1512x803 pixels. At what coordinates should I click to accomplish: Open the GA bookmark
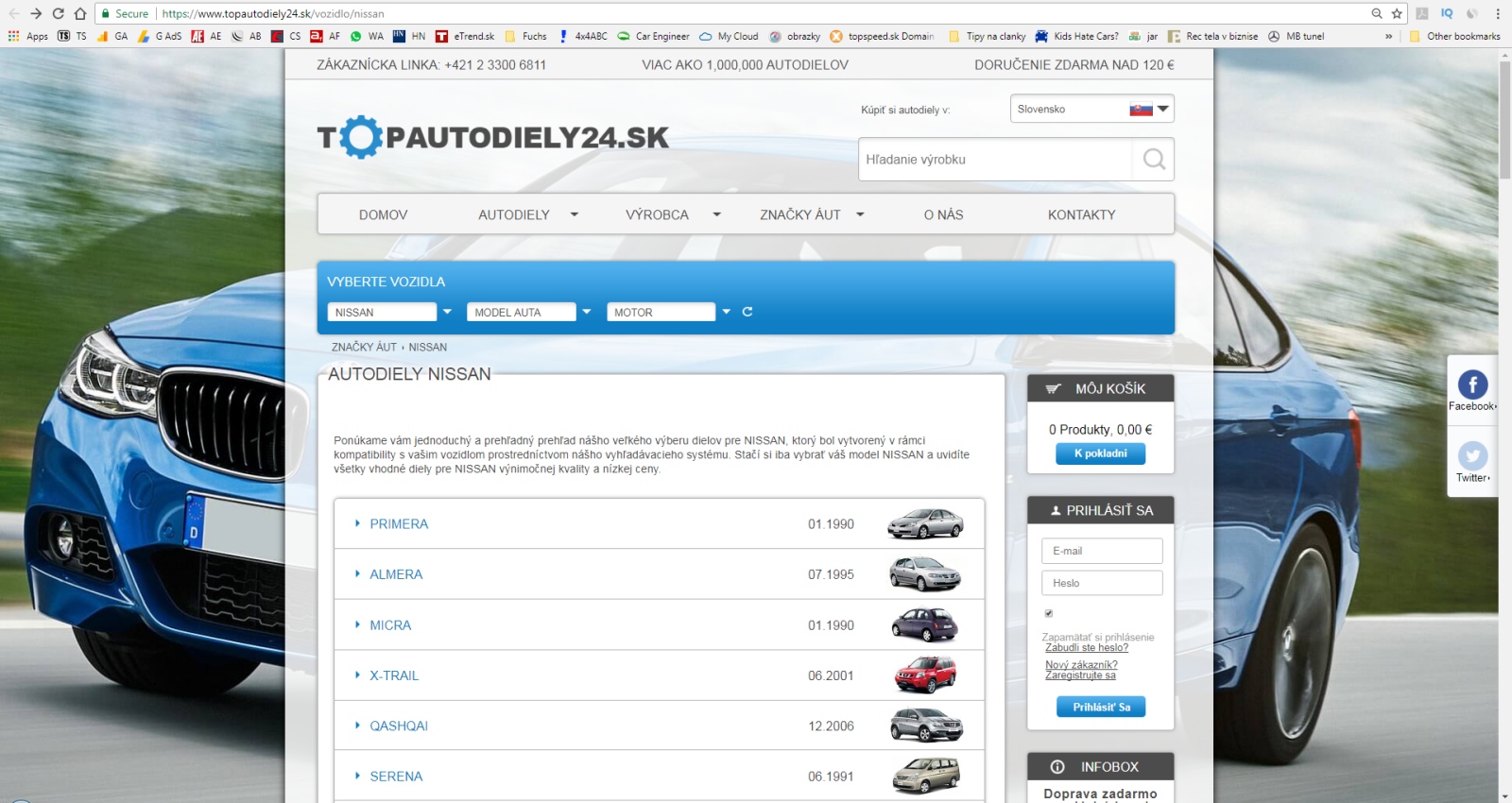pos(112,36)
